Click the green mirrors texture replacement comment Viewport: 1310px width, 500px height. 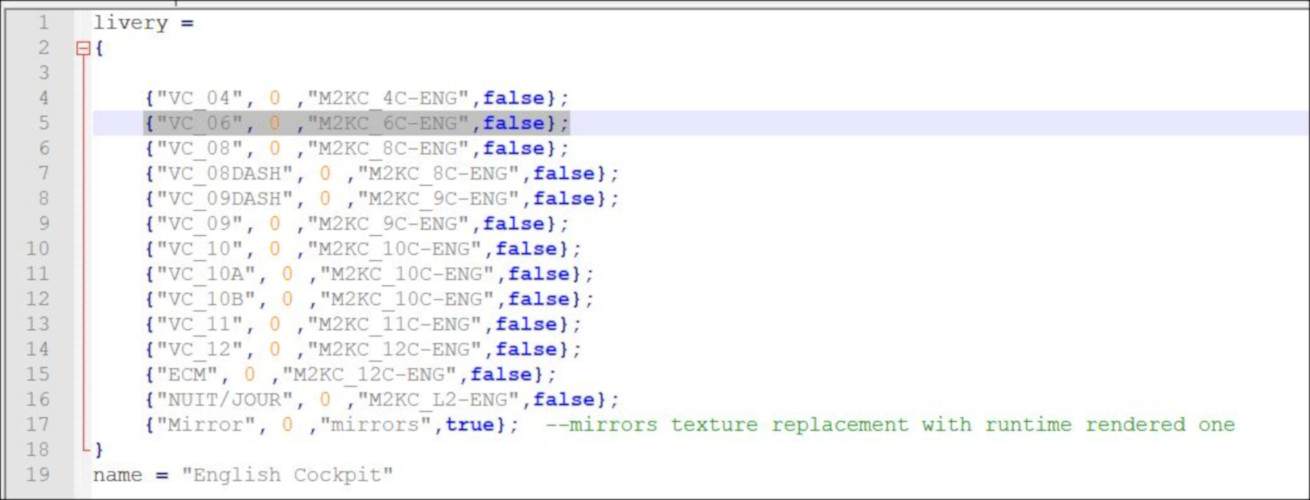coord(890,424)
